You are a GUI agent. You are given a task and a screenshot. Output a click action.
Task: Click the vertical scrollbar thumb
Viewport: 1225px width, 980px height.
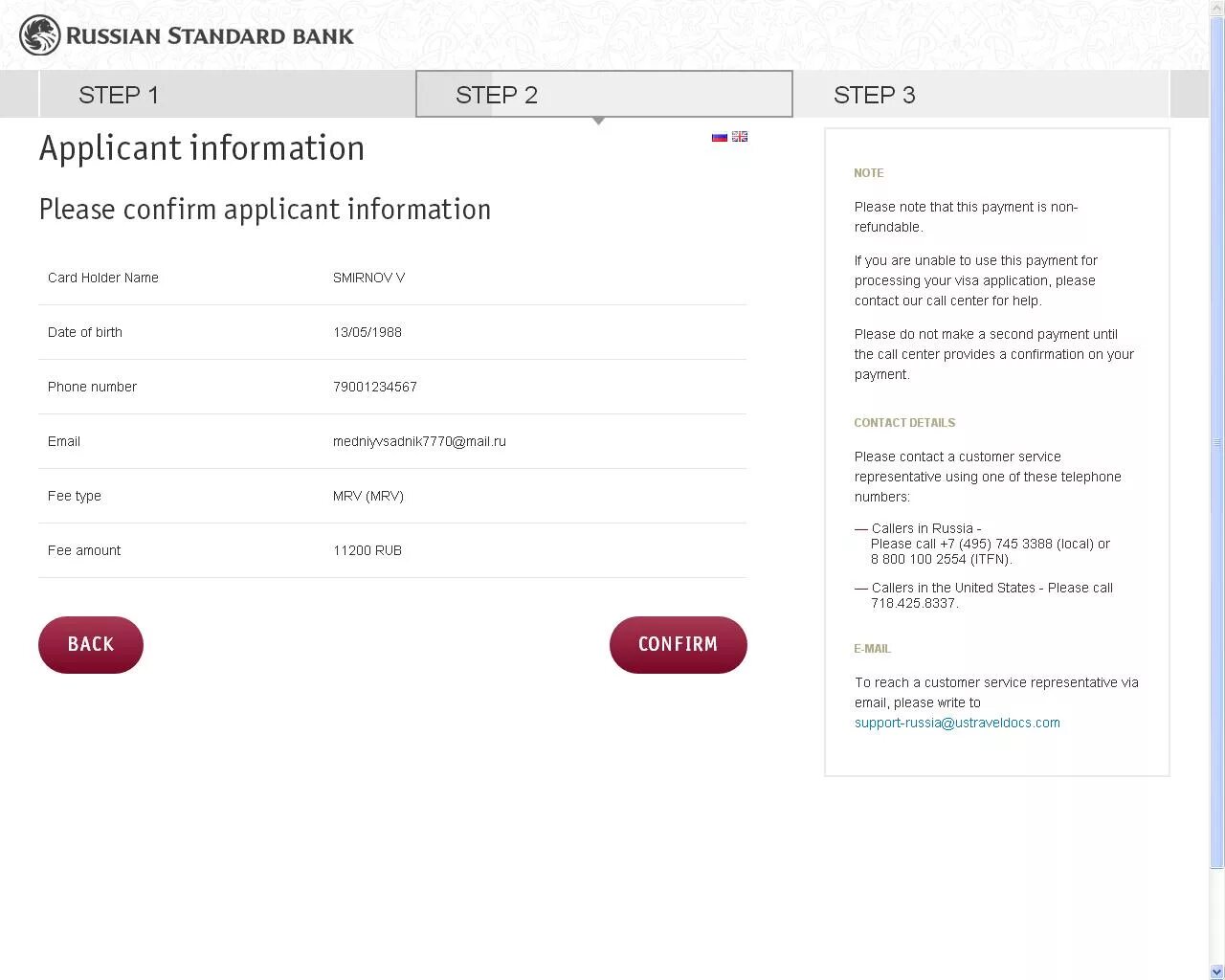click(x=1216, y=440)
